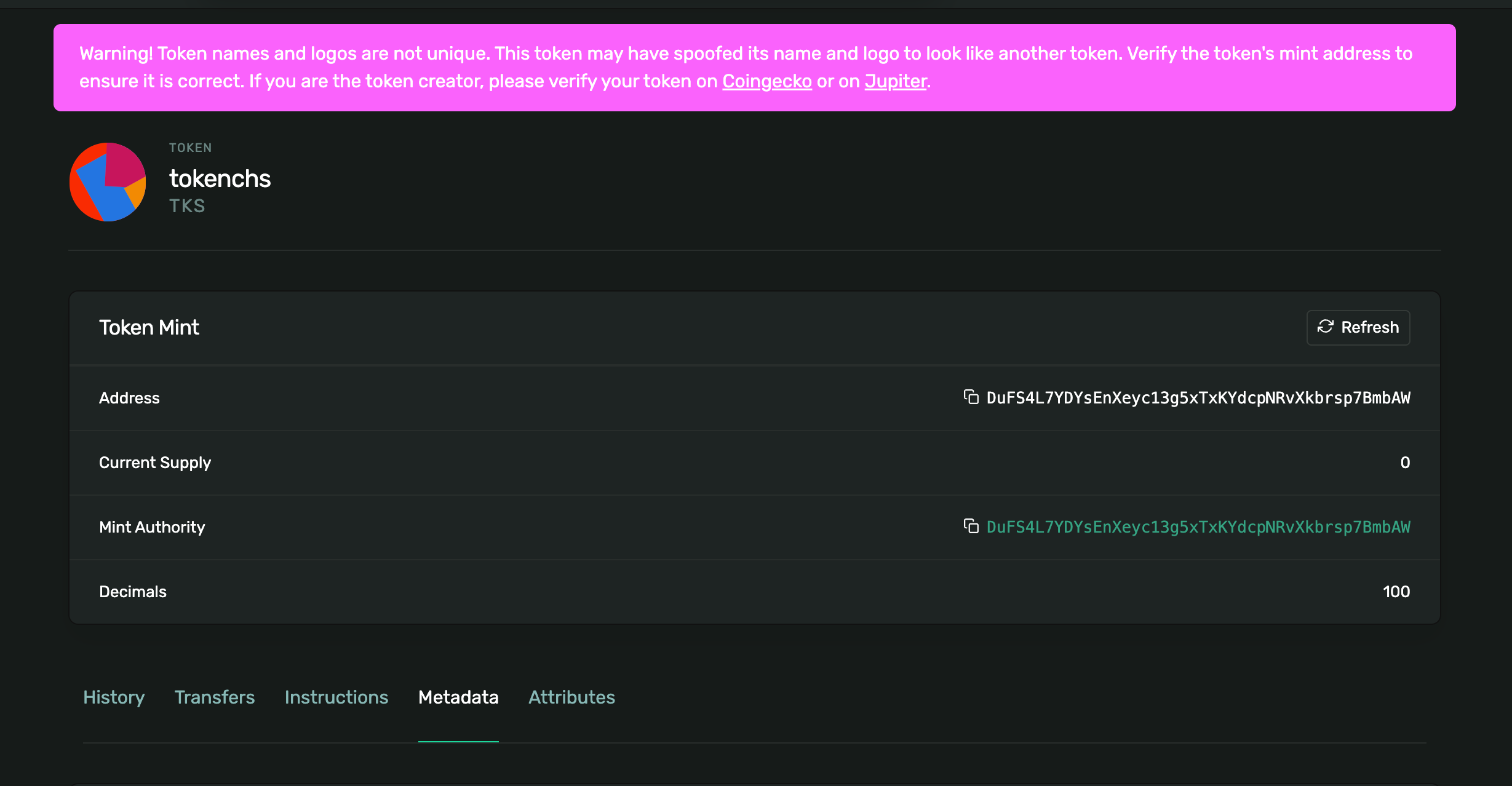Click the tokenchs pie-shaped logo
Image resolution: width=1512 pixels, height=786 pixels.
point(108,182)
